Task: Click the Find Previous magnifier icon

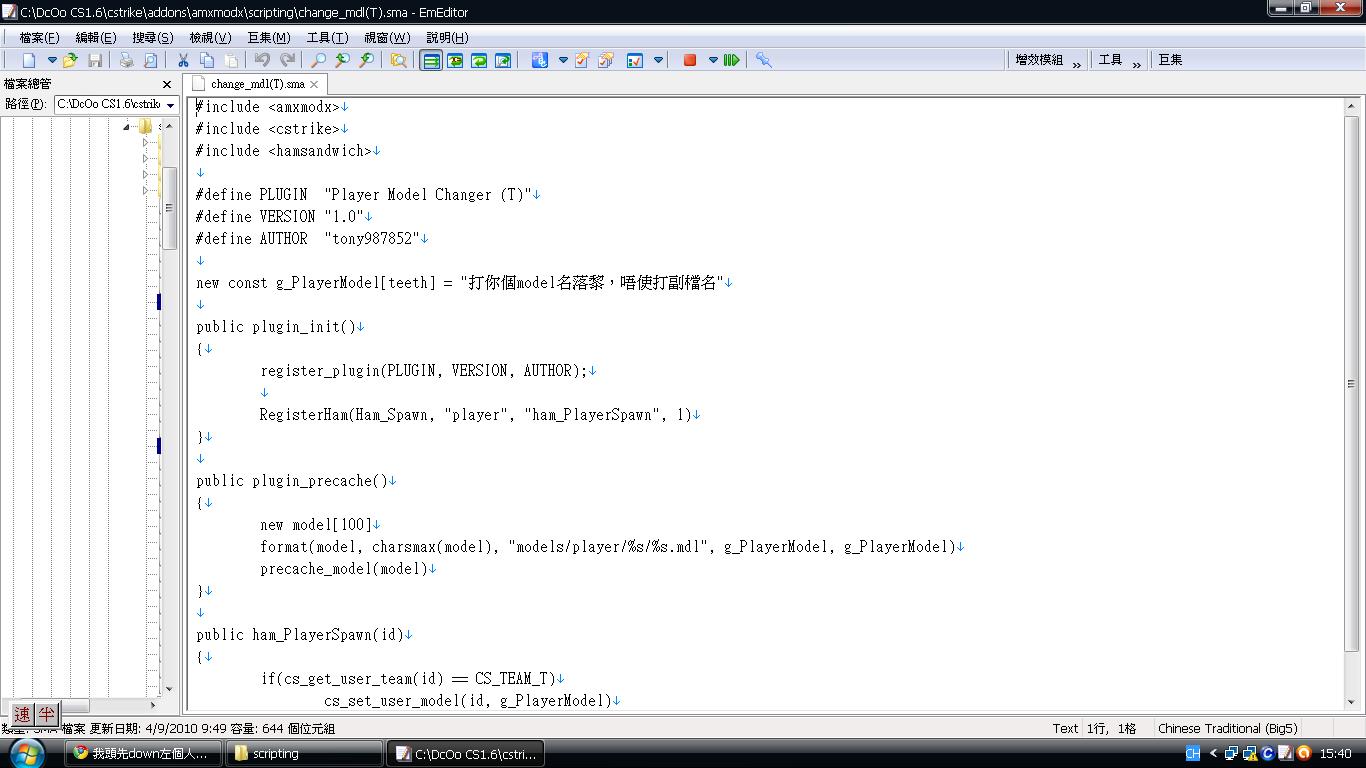Action: click(x=343, y=60)
